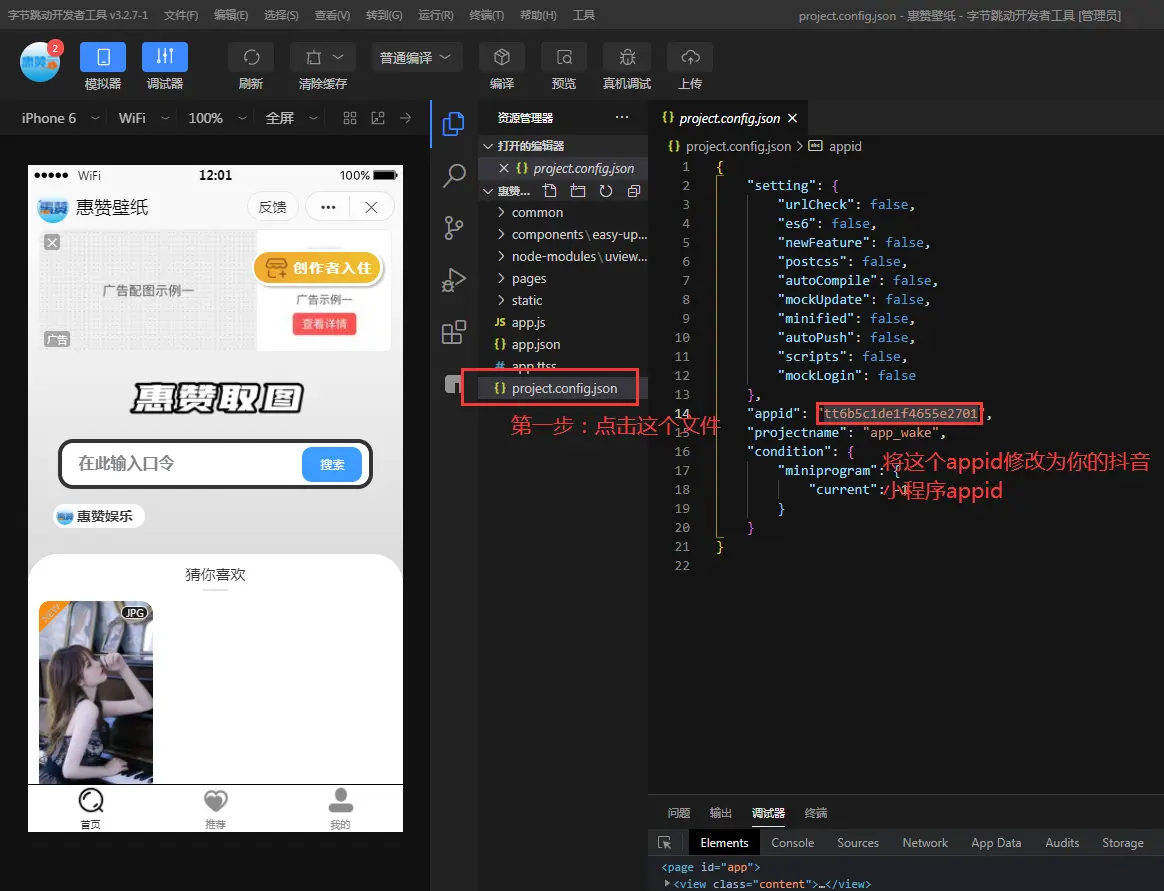Click the Collapse All folders icon
Image resolution: width=1164 pixels, height=891 pixels.
[x=633, y=191]
